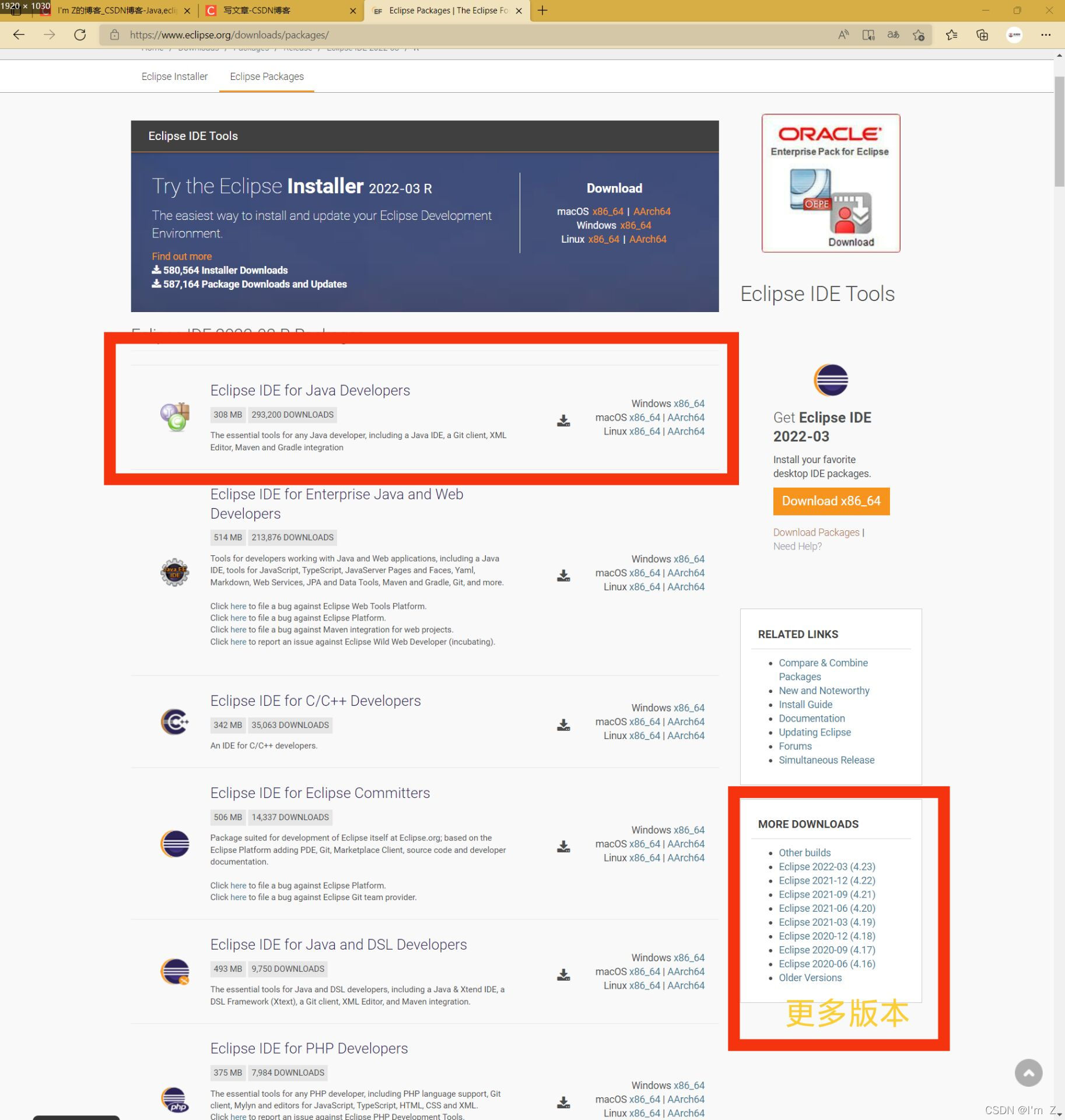Open the New and Noteworthy link

pyautogui.click(x=824, y=691)
